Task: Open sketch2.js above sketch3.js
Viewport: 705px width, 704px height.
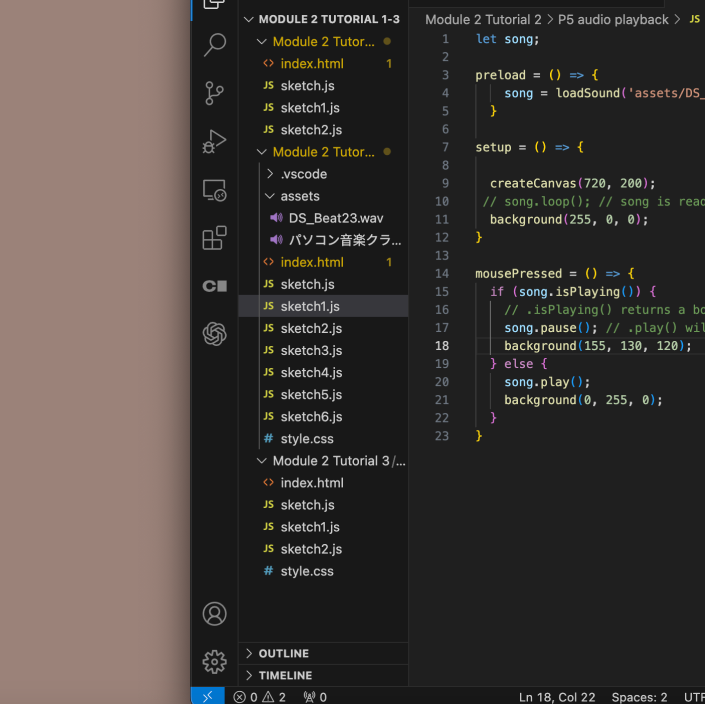Action: point(323,328)
